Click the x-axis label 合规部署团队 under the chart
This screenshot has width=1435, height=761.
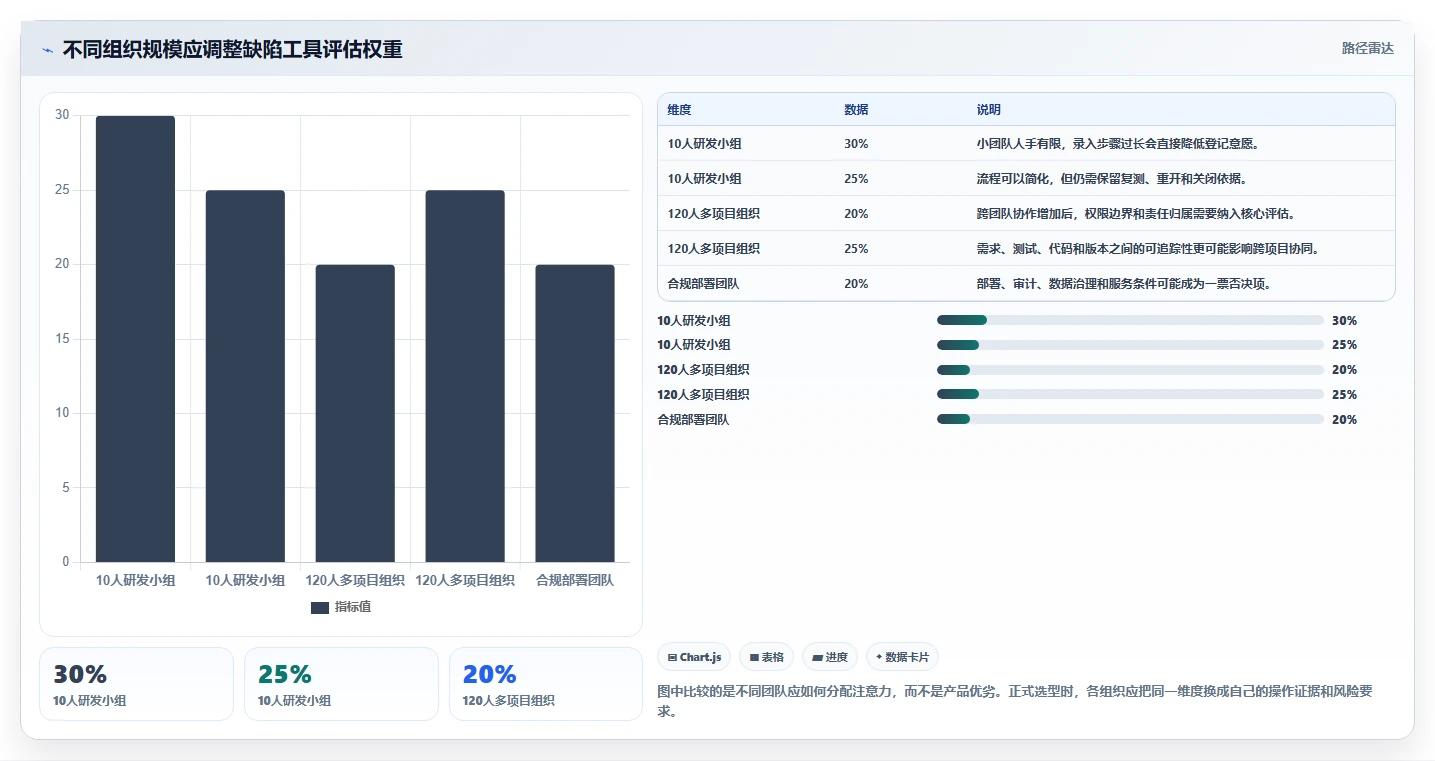[575, 580]
